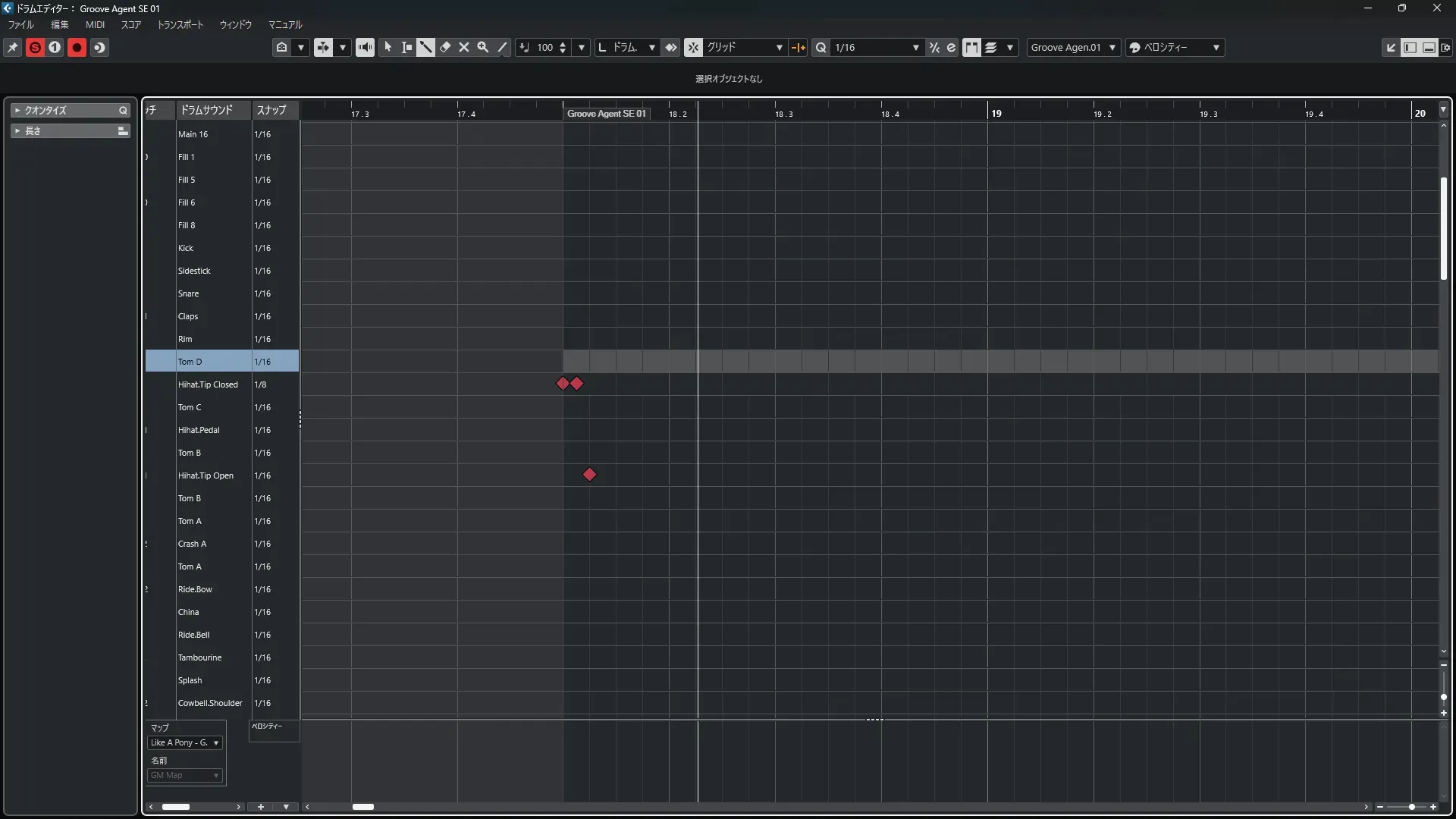Select the Object Selection arrow tool

pyautogui.click(x=388, y=47)
